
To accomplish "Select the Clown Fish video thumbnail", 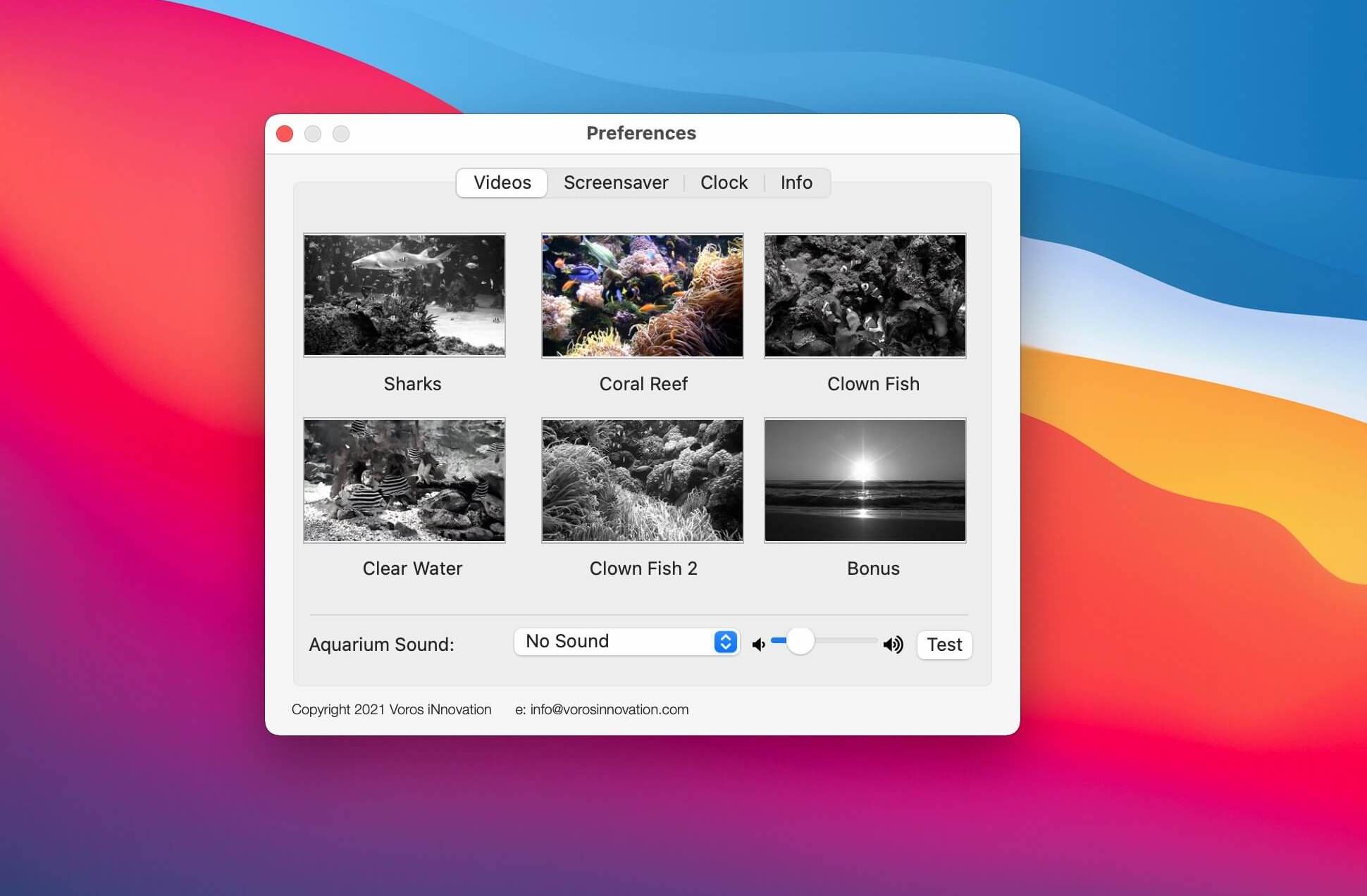I will tap(865, 296).
